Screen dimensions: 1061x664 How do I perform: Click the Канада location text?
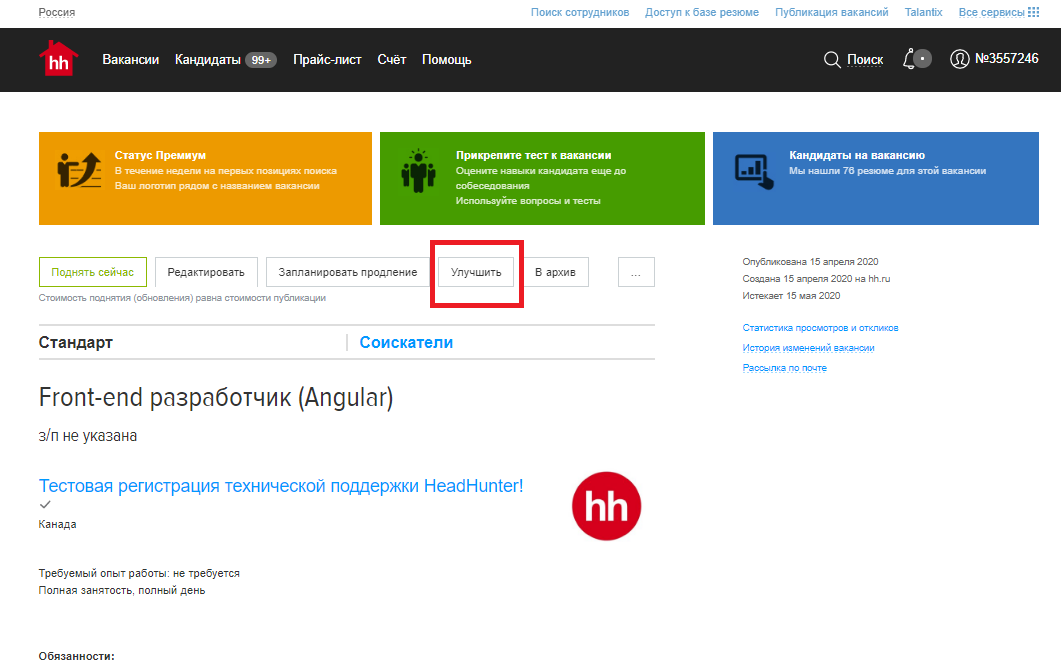point(58,525)
